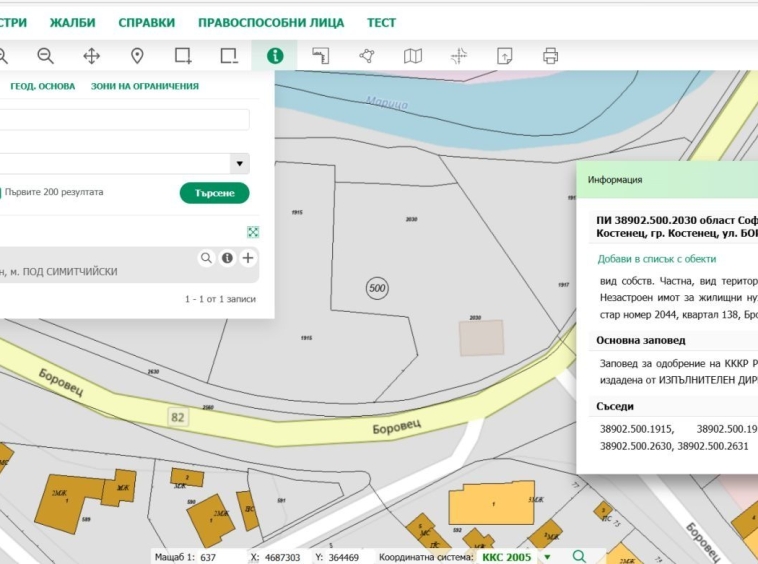Click the Първите 200 резултата label
This screenshot has height=564, width=758.
click(54, 192)
